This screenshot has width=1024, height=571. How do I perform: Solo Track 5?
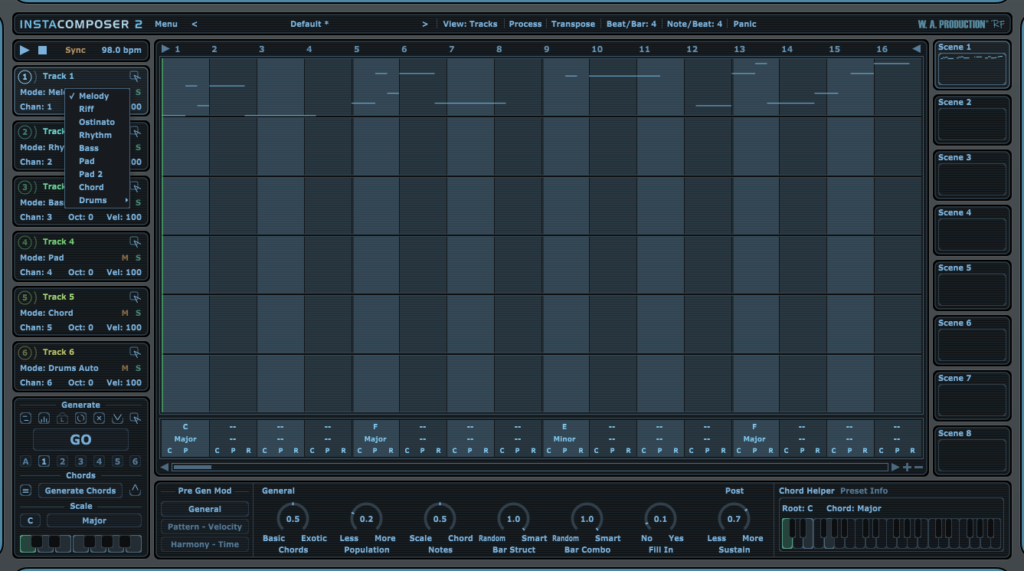138,313
